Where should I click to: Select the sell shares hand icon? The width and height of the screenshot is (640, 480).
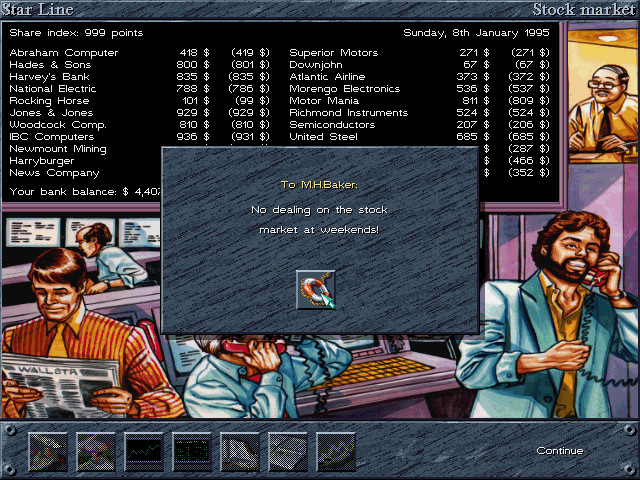coord(96,451)
